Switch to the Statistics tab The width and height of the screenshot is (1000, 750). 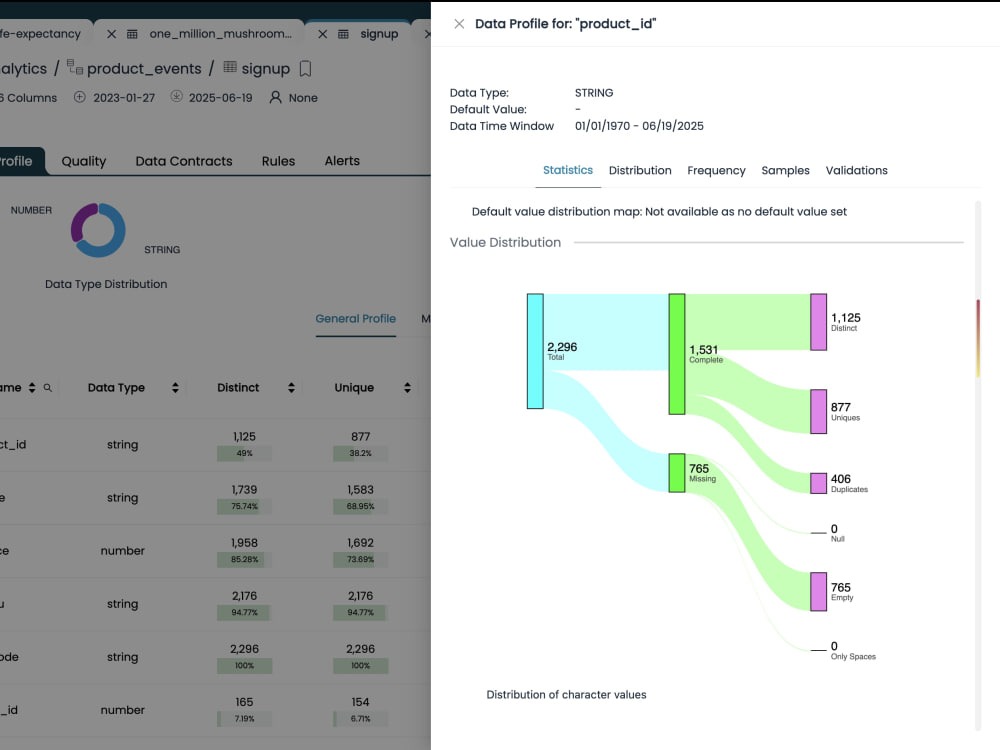[568, 170]
